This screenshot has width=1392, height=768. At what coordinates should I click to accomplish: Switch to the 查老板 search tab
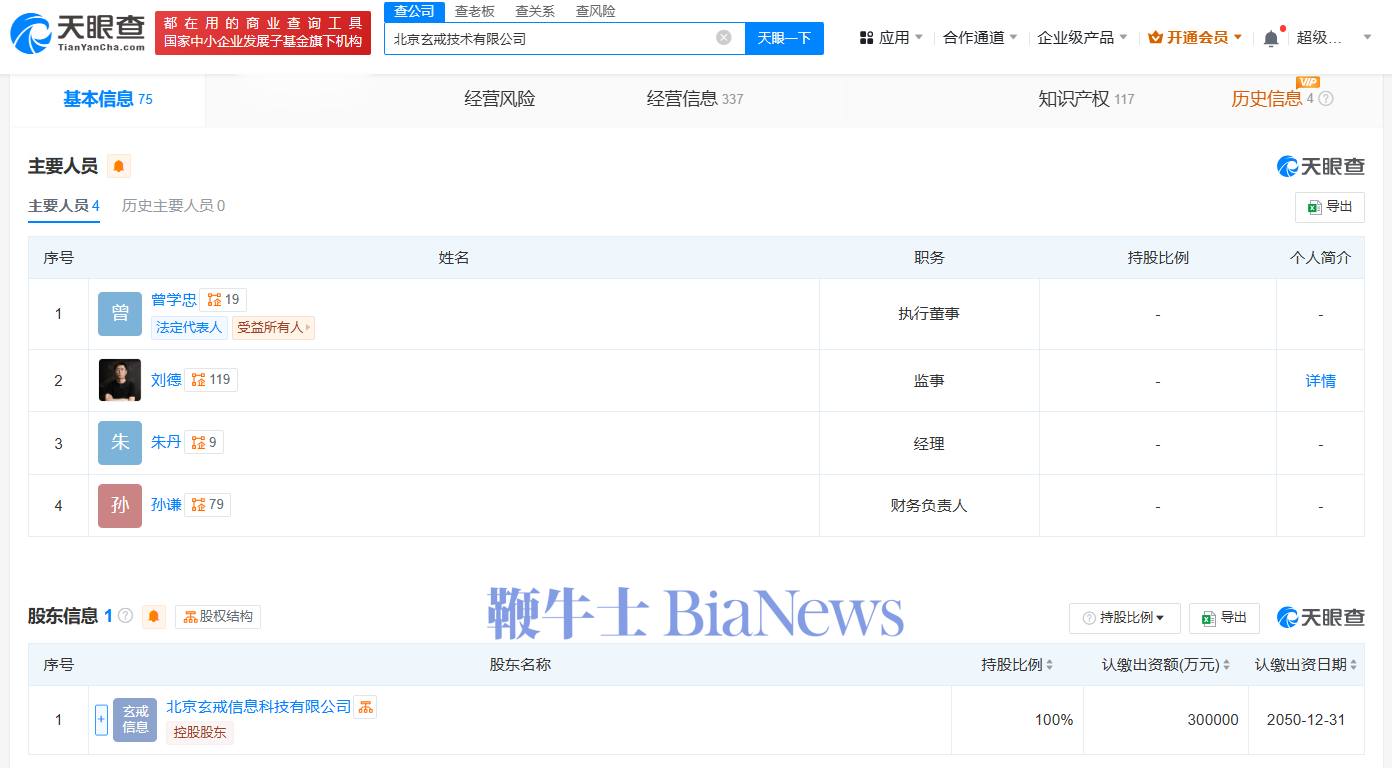(x=474, y=11)
